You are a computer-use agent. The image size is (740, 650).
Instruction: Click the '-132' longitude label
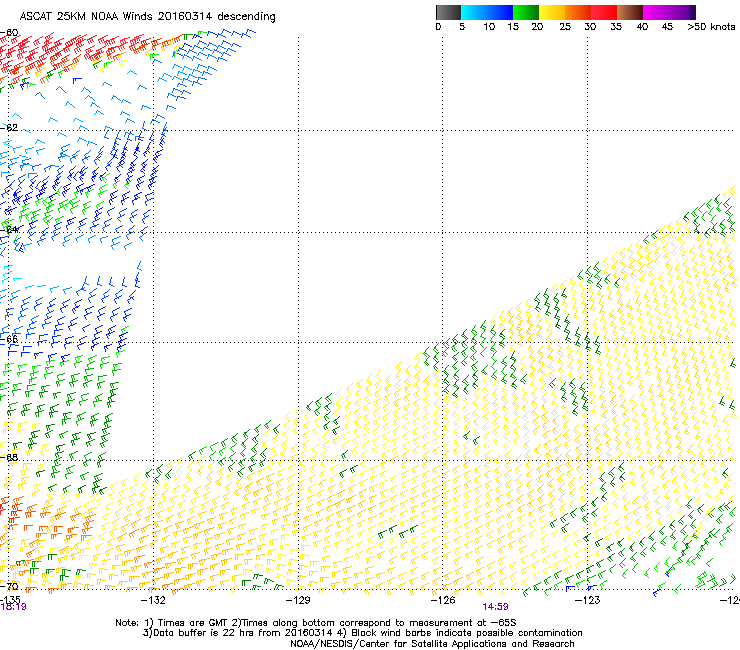pyautogui.click(x=153, y=600)
